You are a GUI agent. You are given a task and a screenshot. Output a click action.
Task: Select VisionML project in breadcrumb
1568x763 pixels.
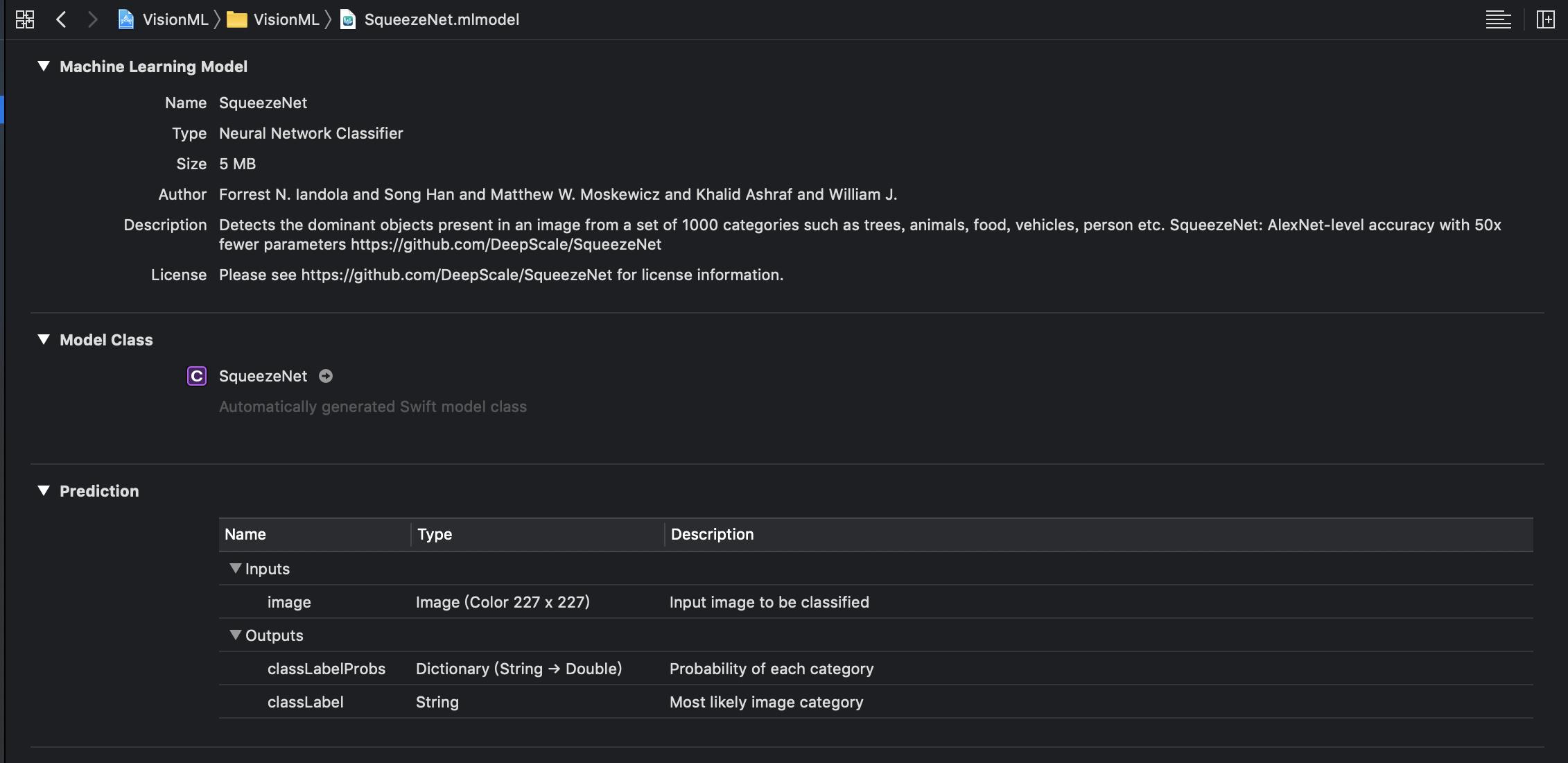(175, 19)
